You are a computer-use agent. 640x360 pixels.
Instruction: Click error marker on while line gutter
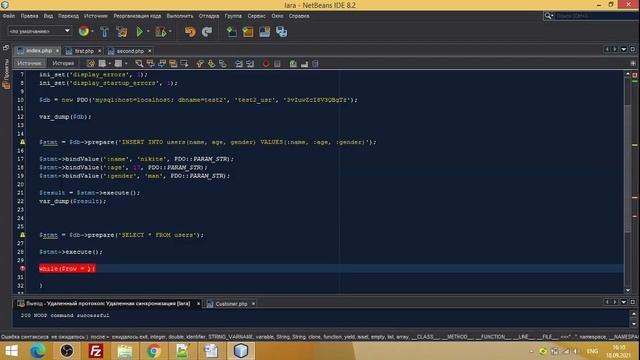[22, 268]
